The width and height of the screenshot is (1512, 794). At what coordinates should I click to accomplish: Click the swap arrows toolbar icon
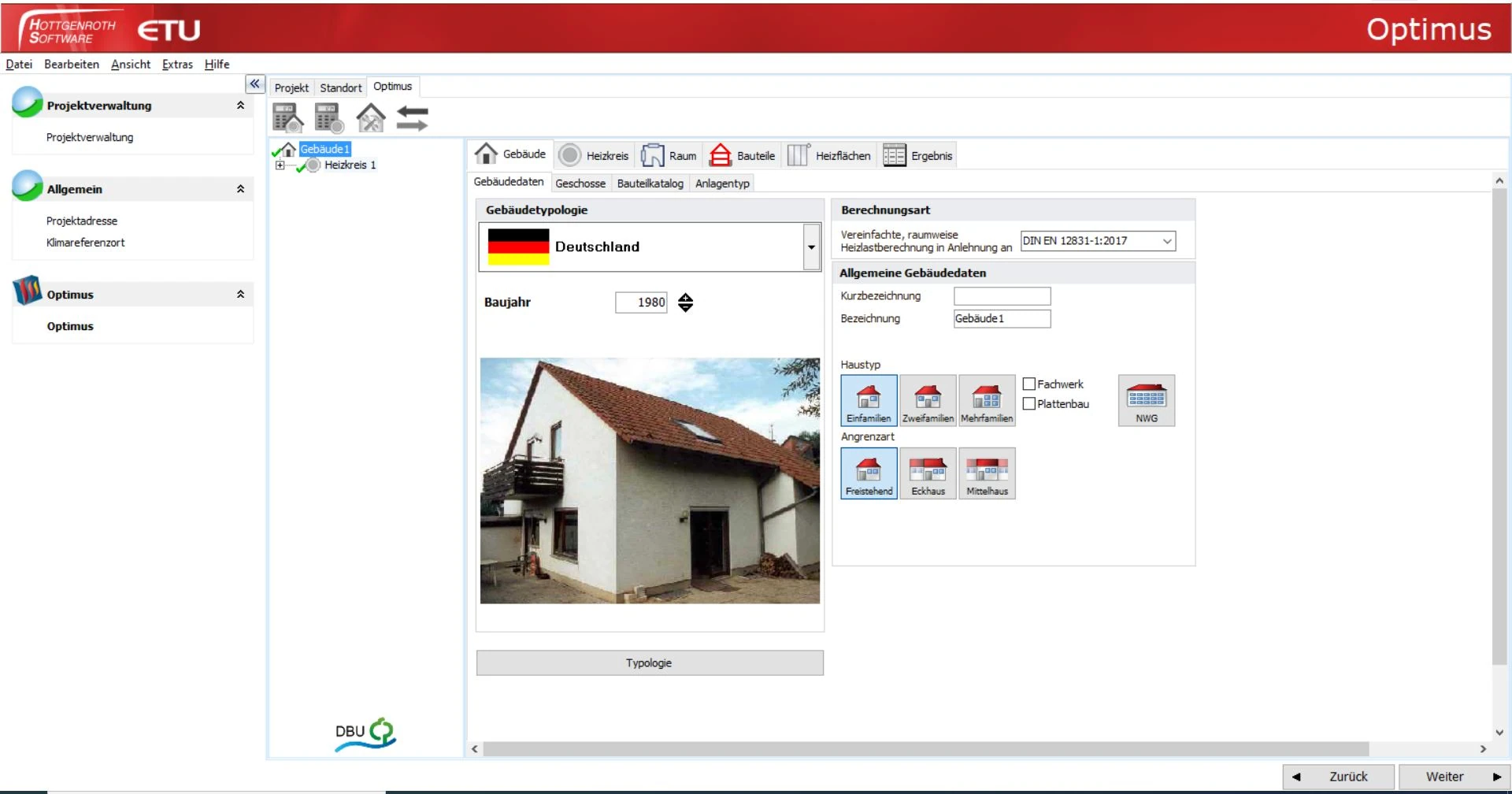pyautogui.click(x=412, y=118)
